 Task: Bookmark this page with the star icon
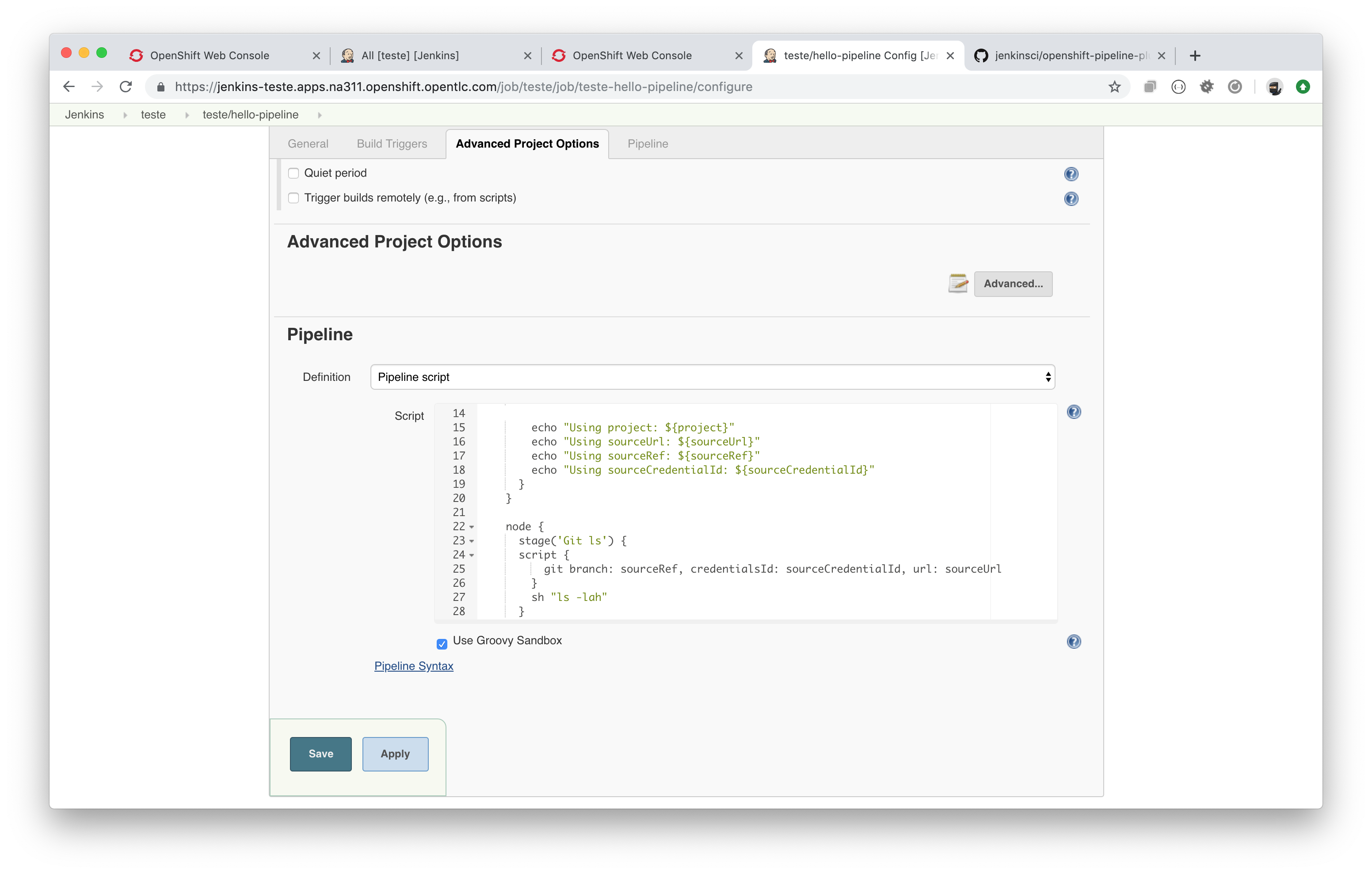(1114, 87)
